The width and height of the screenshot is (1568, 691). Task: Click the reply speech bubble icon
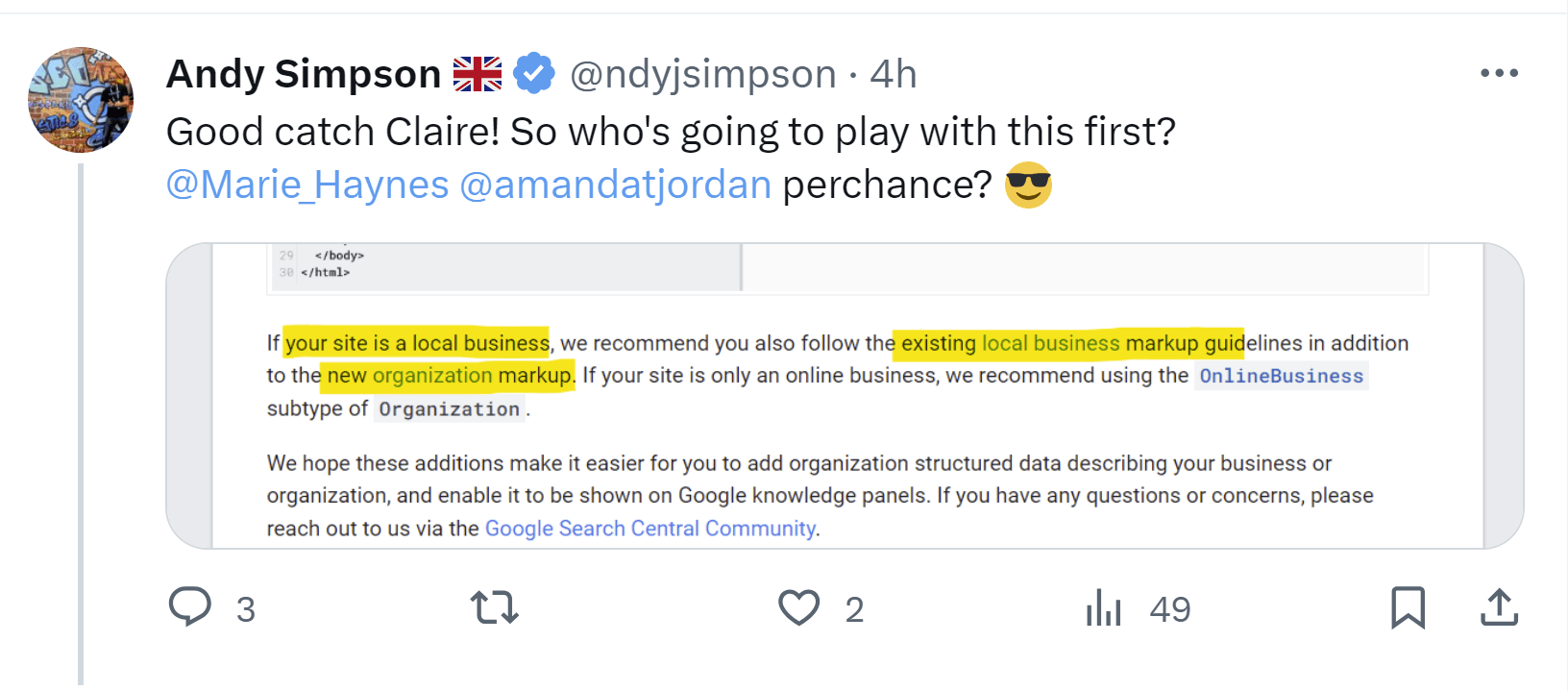coord(190,607)
